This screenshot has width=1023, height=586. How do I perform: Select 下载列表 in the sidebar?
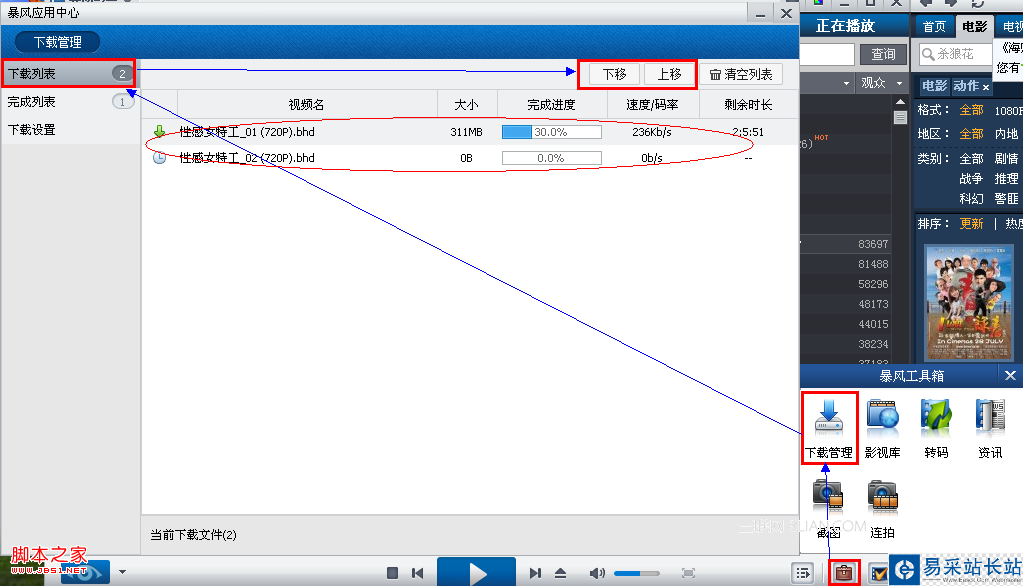(69, 74)
